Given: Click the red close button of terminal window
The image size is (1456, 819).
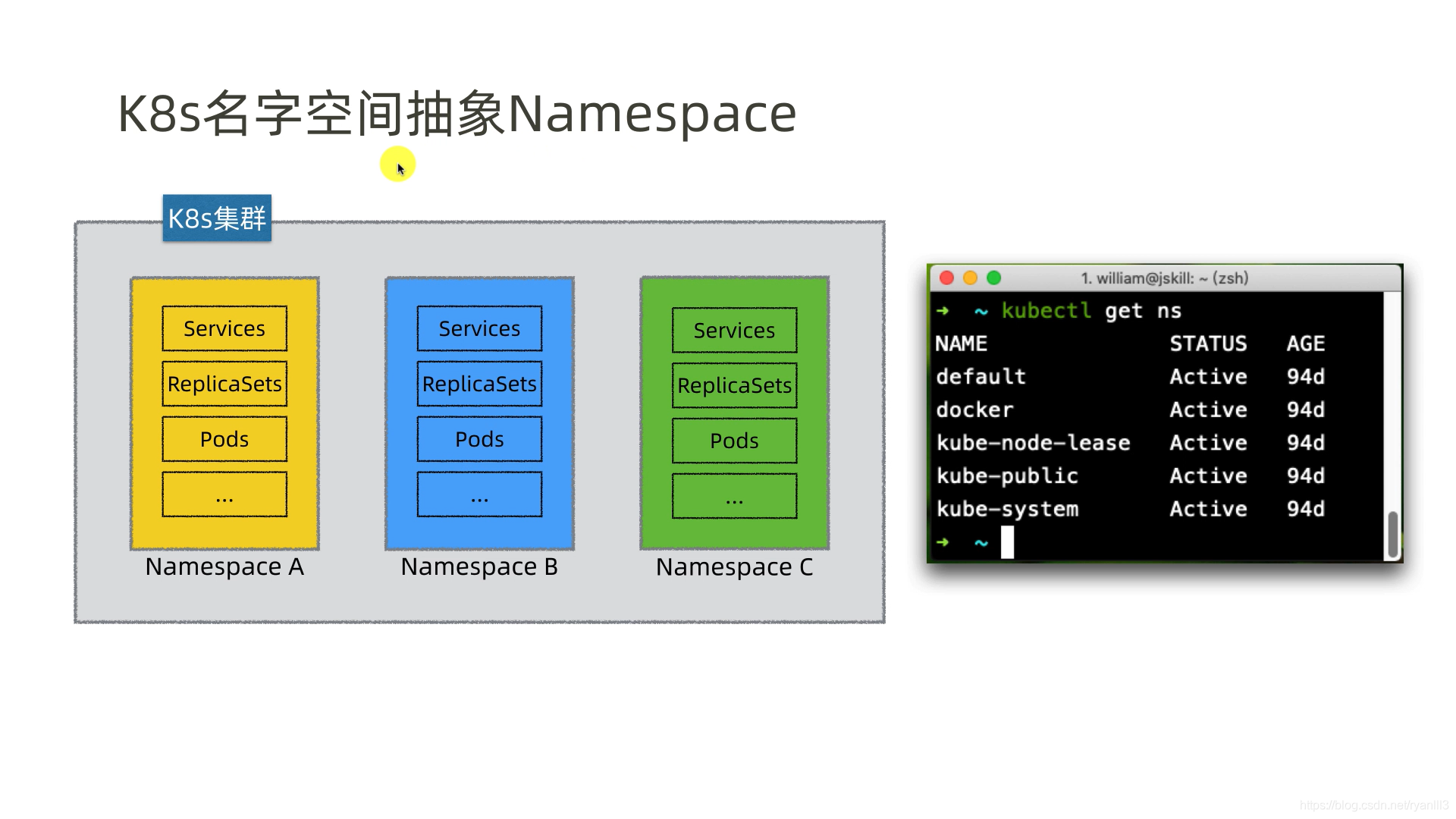Looking at the screenshot, I should click(x=946, y=278).
